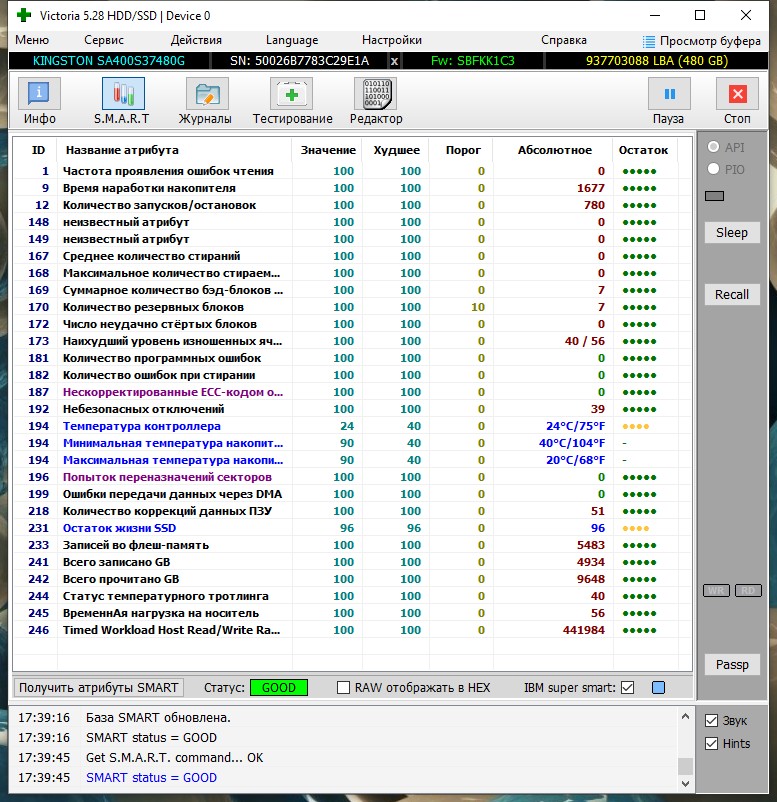Click the Passp button

click(731, 664)
